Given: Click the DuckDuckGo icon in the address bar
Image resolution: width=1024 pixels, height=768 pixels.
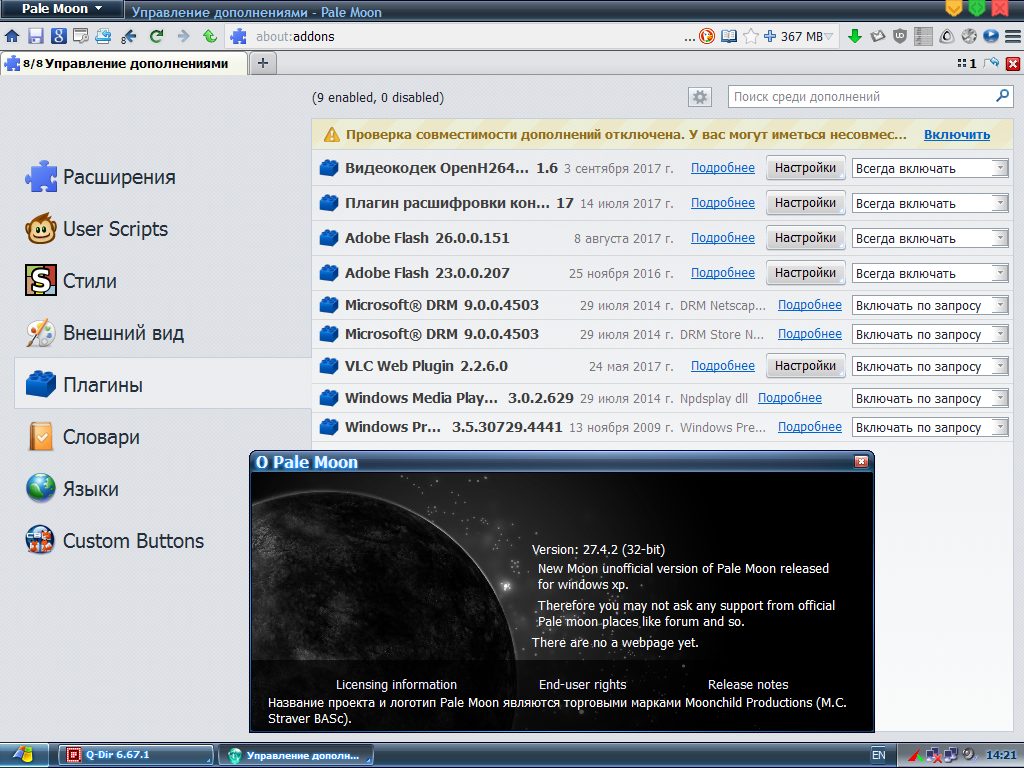Looking at the screenshot, I should coord(707,36).
